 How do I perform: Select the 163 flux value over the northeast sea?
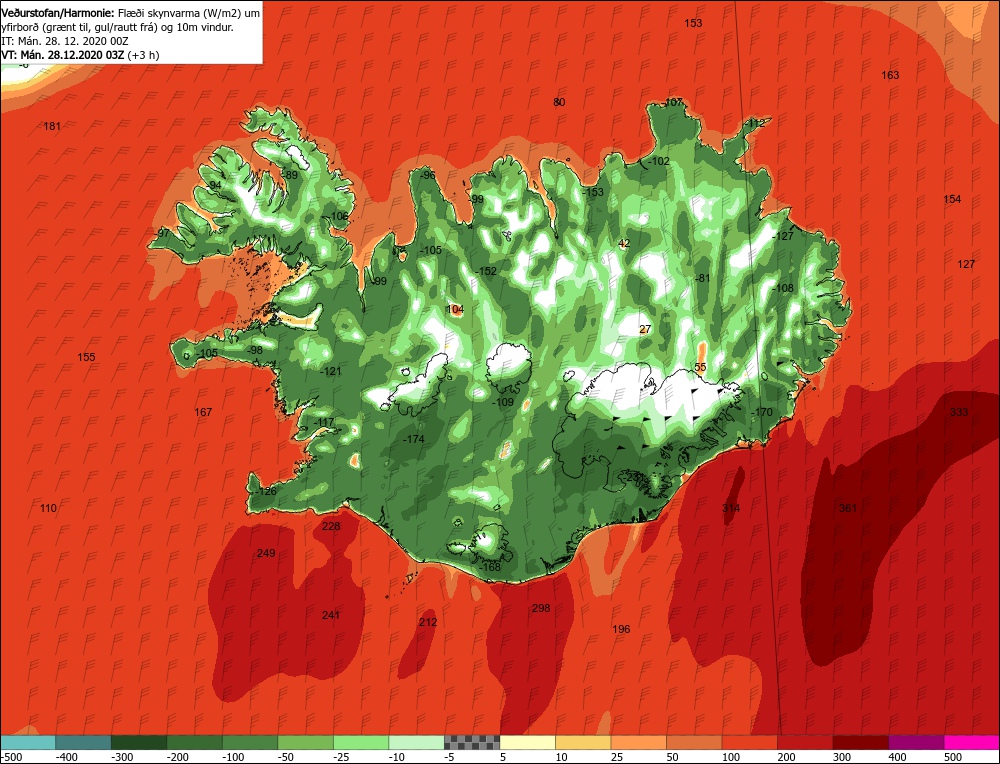pos(890,75)
